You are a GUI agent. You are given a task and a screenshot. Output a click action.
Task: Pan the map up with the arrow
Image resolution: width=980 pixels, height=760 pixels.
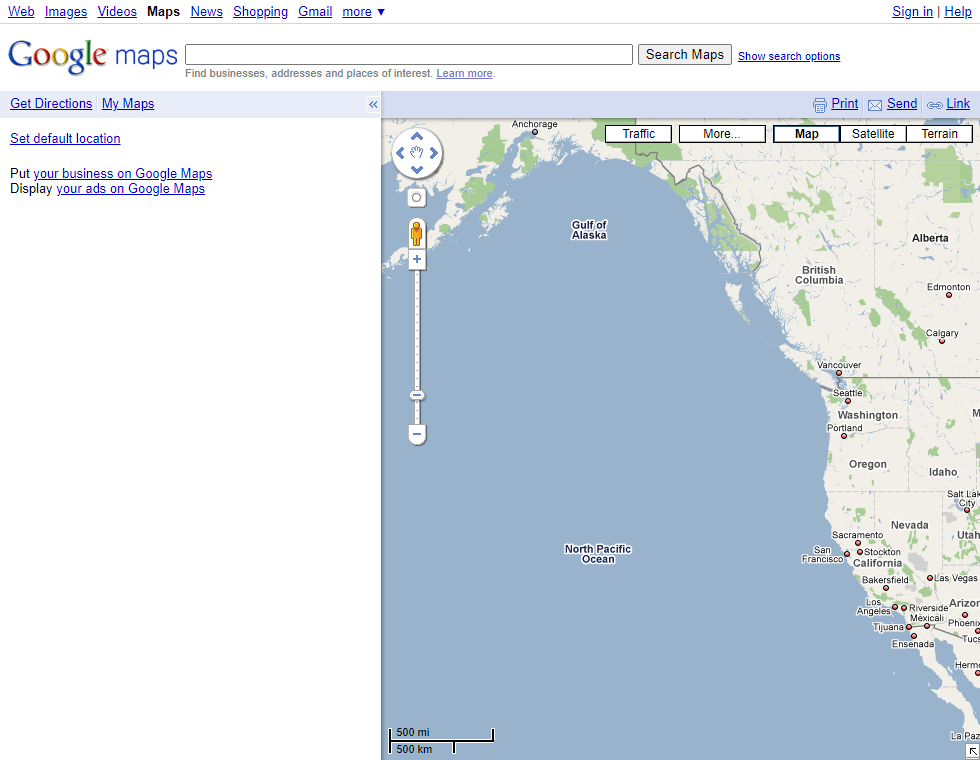[417, 136]
